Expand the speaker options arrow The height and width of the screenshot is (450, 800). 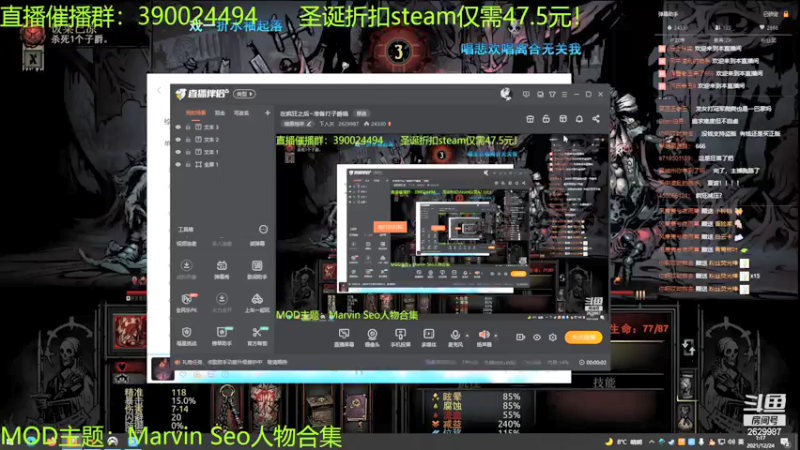495,336
